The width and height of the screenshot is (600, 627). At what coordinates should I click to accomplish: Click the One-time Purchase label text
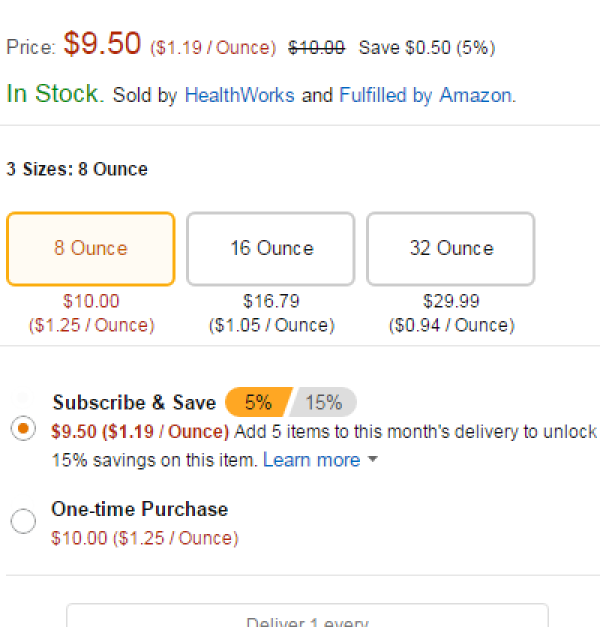point(140,509)
